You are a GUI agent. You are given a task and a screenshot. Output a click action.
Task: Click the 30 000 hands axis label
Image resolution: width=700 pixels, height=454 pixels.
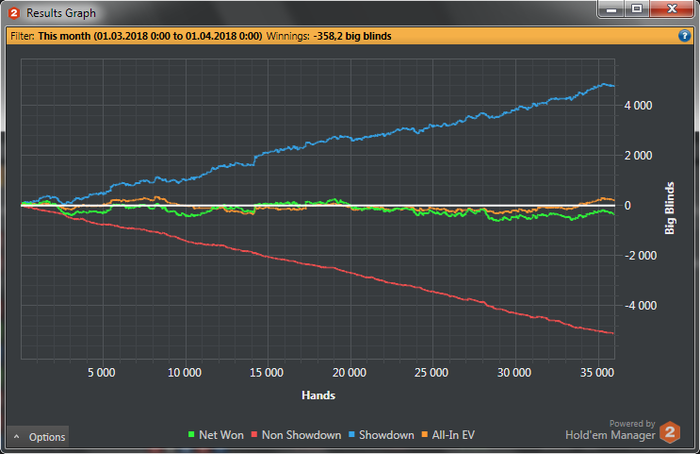click(x=514, y=373)
